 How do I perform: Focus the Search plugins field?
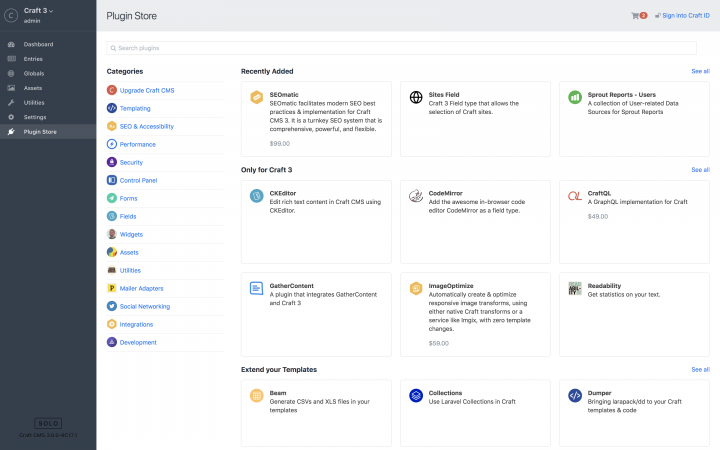tap(401, 48)
